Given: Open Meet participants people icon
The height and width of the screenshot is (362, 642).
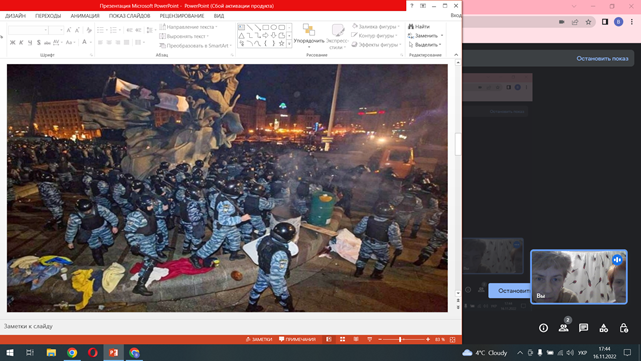Looking at the screenshot, I should click(x=563, y=328).
